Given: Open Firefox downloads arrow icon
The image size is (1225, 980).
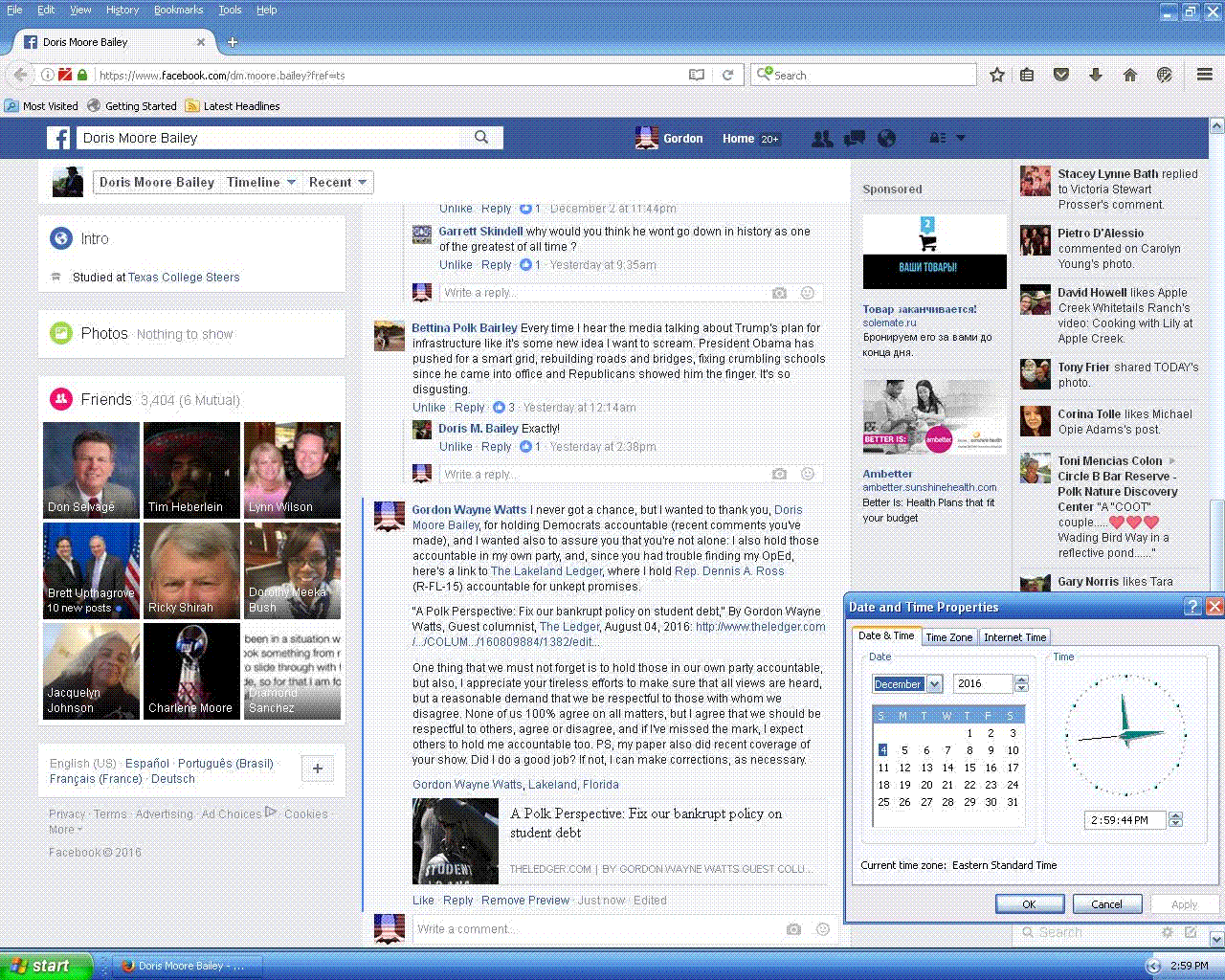Looking at the screenshot, I should [x=1096, y=75].
